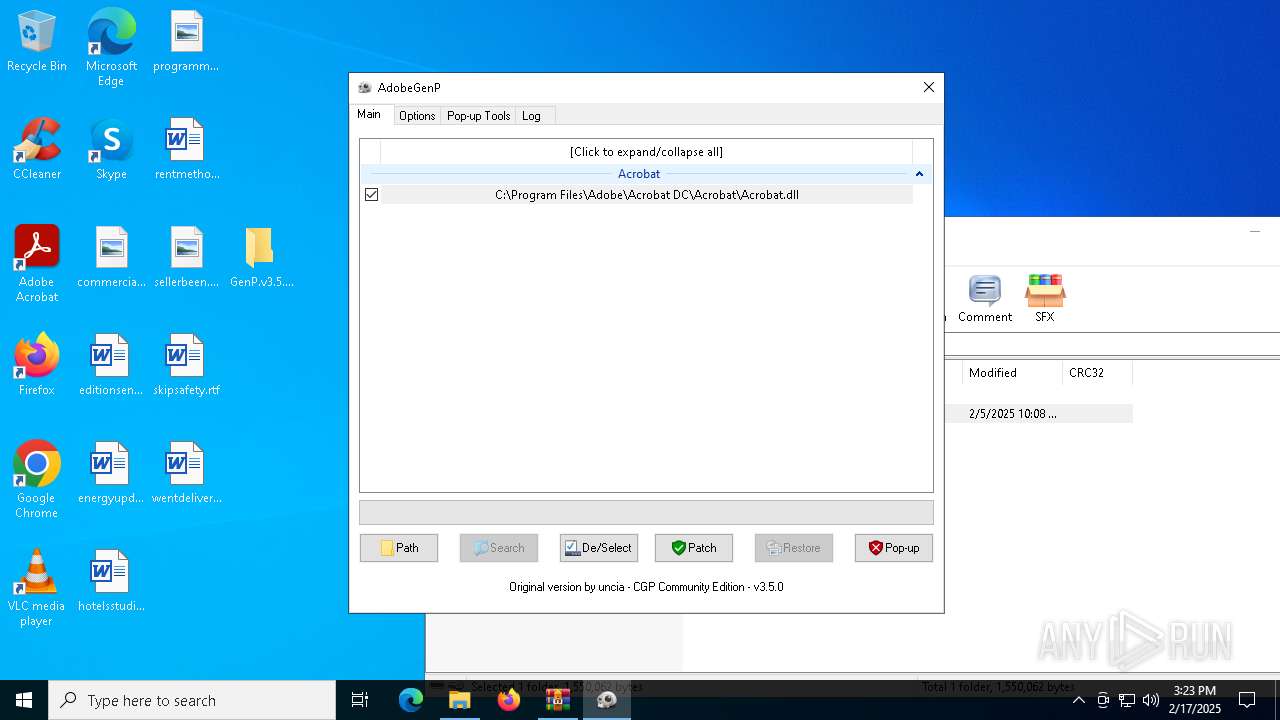
Task: Click the taskbar search box
Action: click(192, 700)
